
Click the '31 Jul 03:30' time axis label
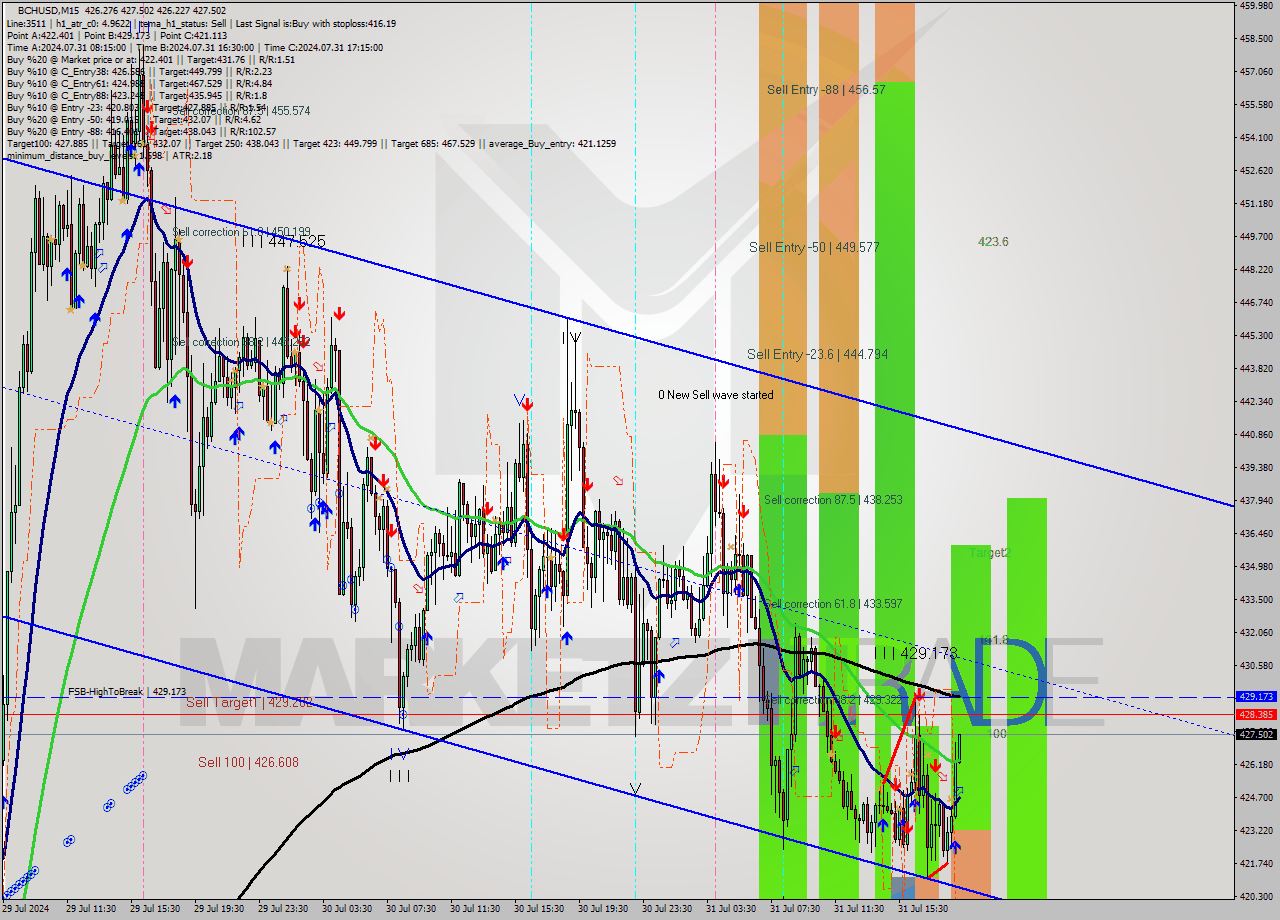(730, 909)
